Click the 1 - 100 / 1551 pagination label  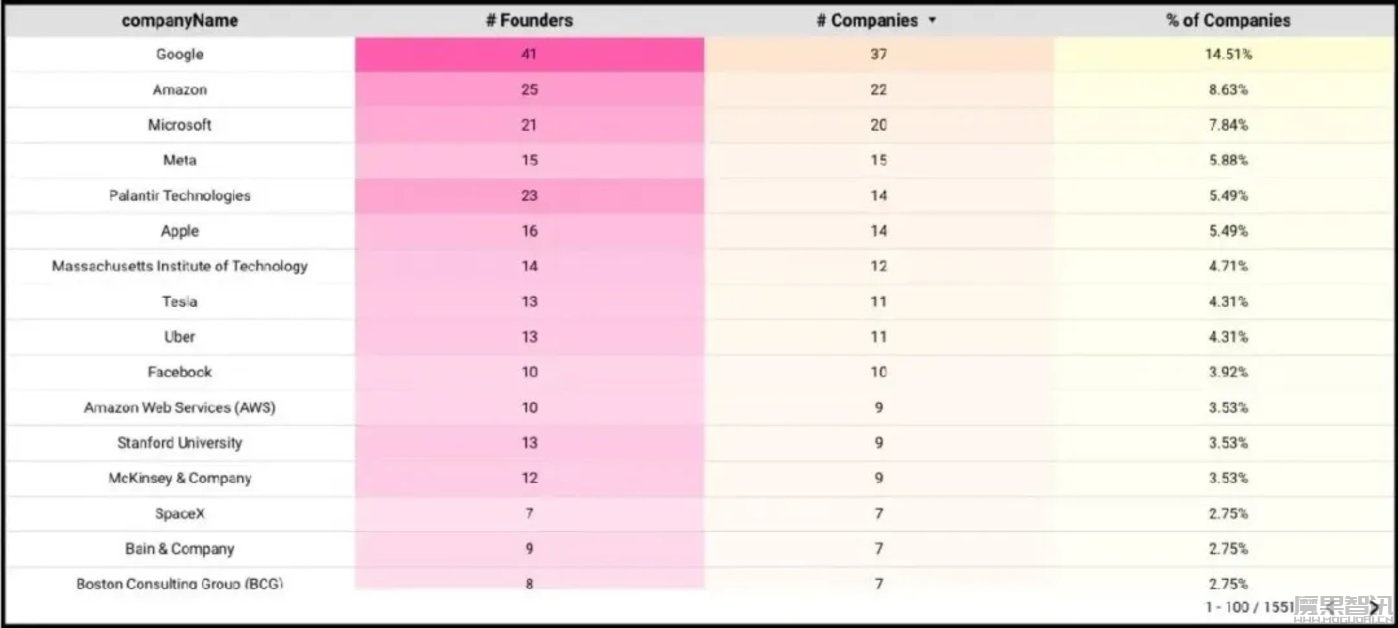click(x=1249, y=607)
